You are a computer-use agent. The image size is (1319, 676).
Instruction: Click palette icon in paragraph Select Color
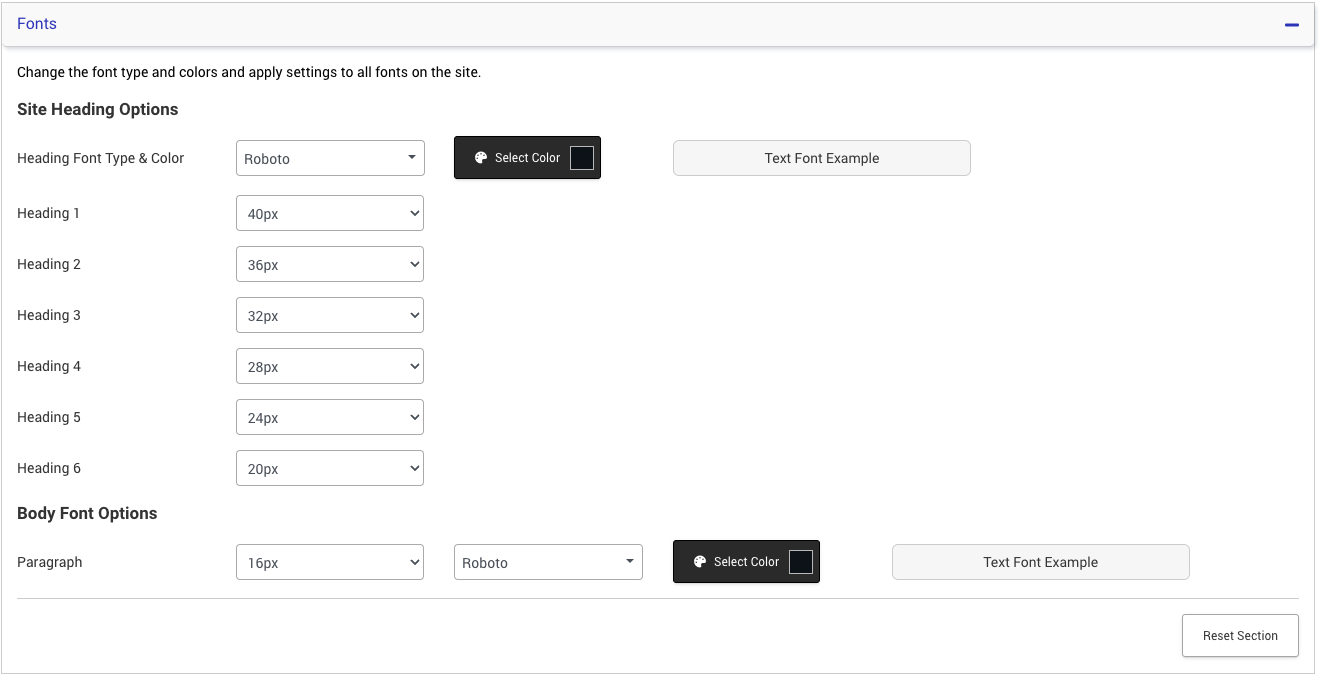(x=699, y=562)
